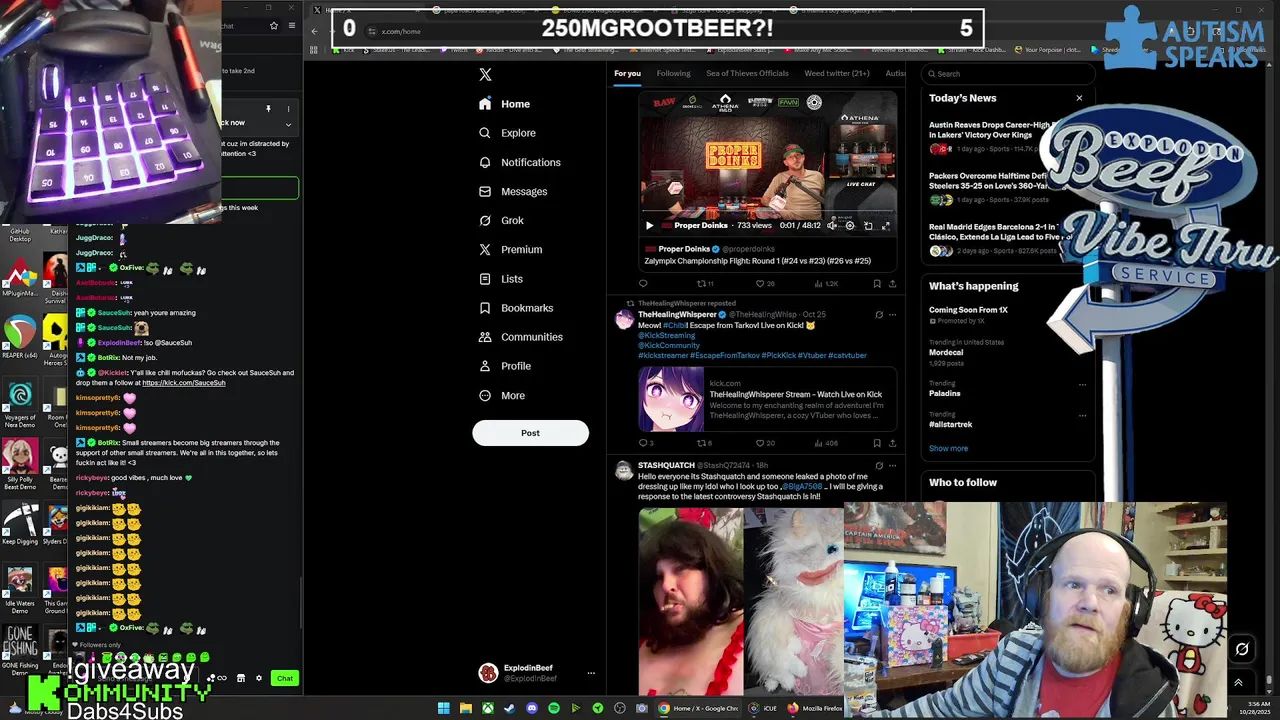Viewport: 1280px width, 720px height.
Task: Open more options for Paladins trend
Action: click(x=1082, y=384)
